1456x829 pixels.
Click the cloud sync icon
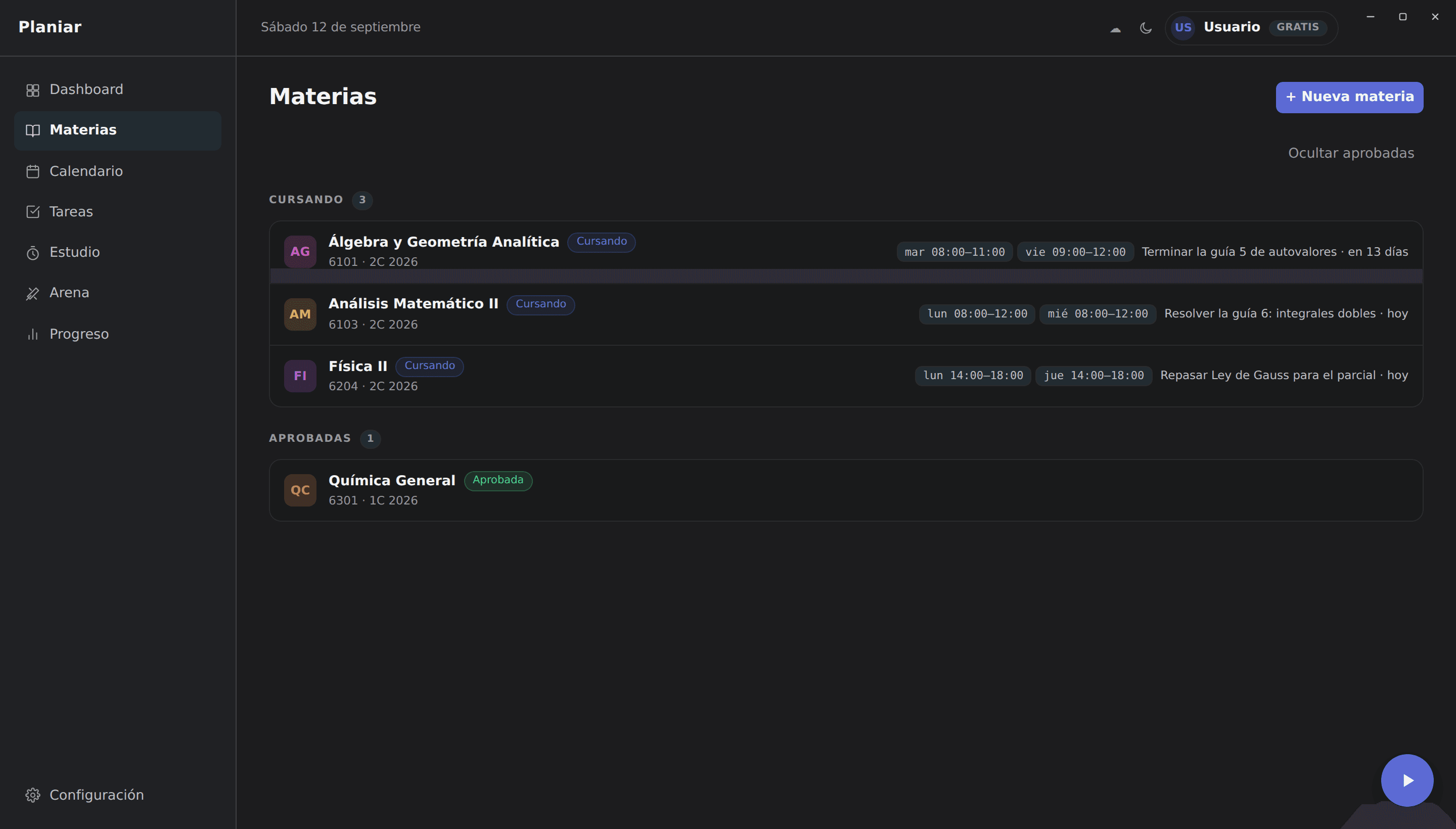tap(1115, 28)
